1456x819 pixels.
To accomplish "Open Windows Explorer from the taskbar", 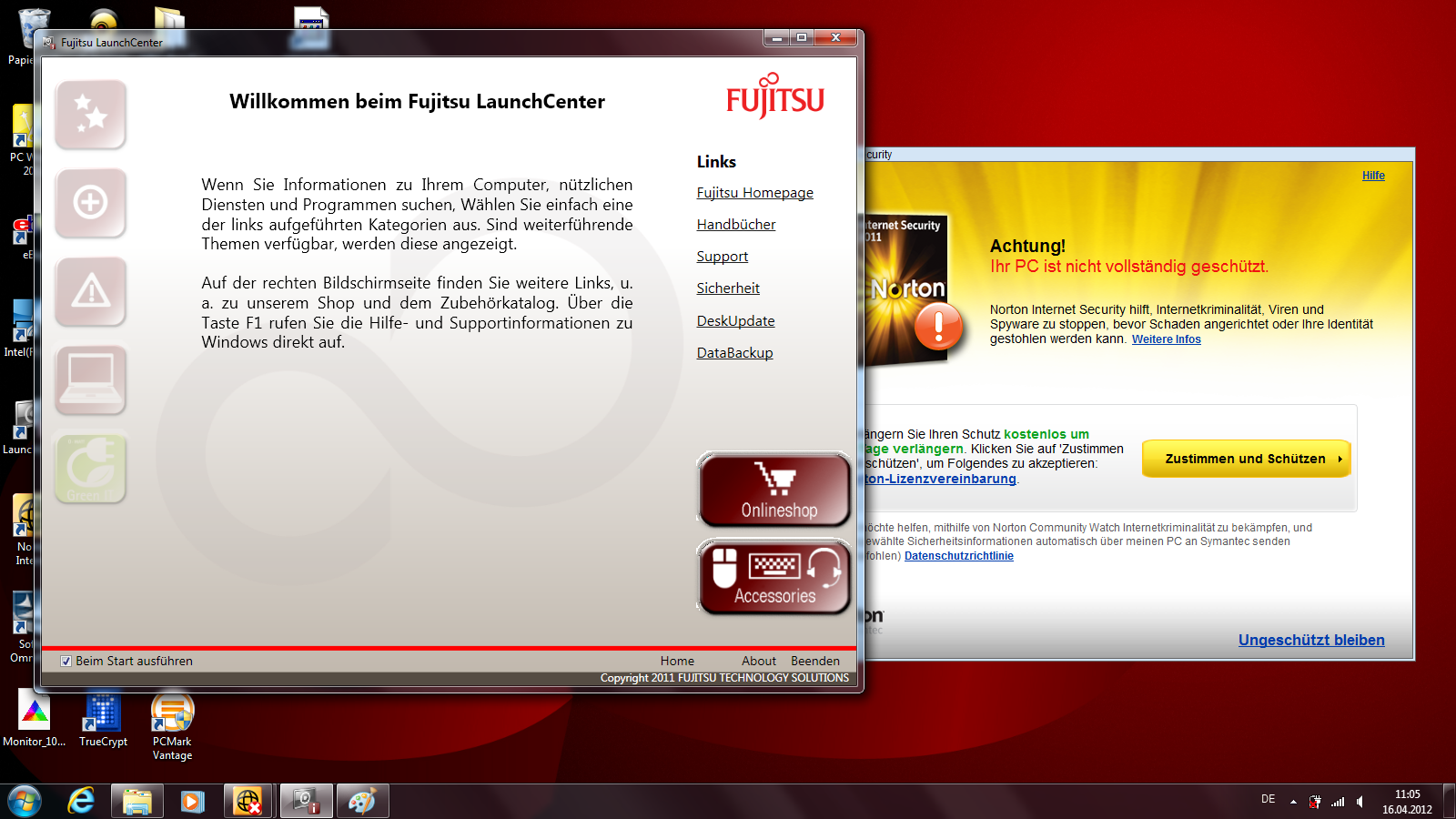I will tap(137, 801).
